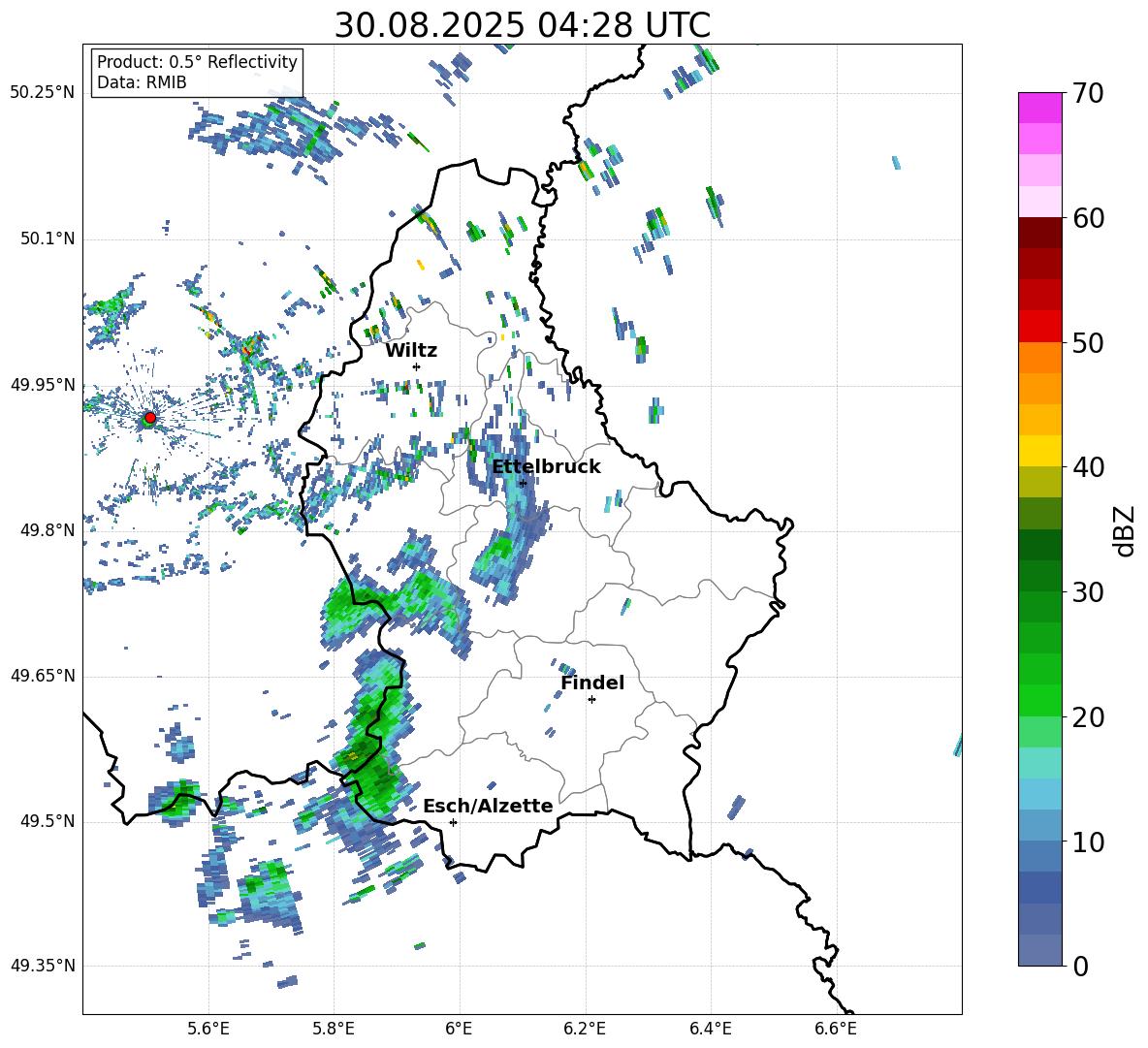Viewport: 1148px width, 1048px height.
Task: Click the 60 colorbar tick value
Action: point(1087,218)
